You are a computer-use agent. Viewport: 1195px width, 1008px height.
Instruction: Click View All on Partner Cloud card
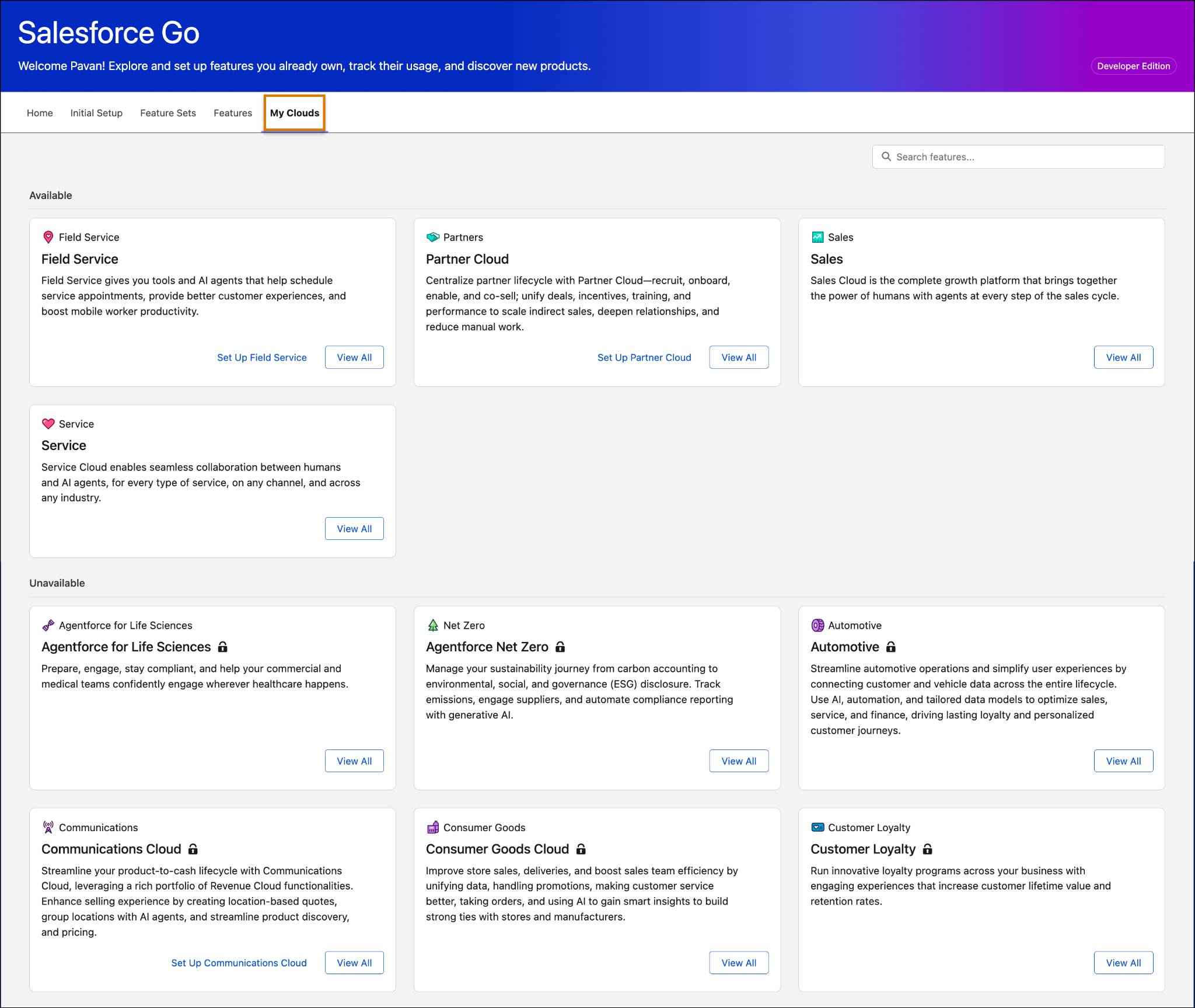739,357
